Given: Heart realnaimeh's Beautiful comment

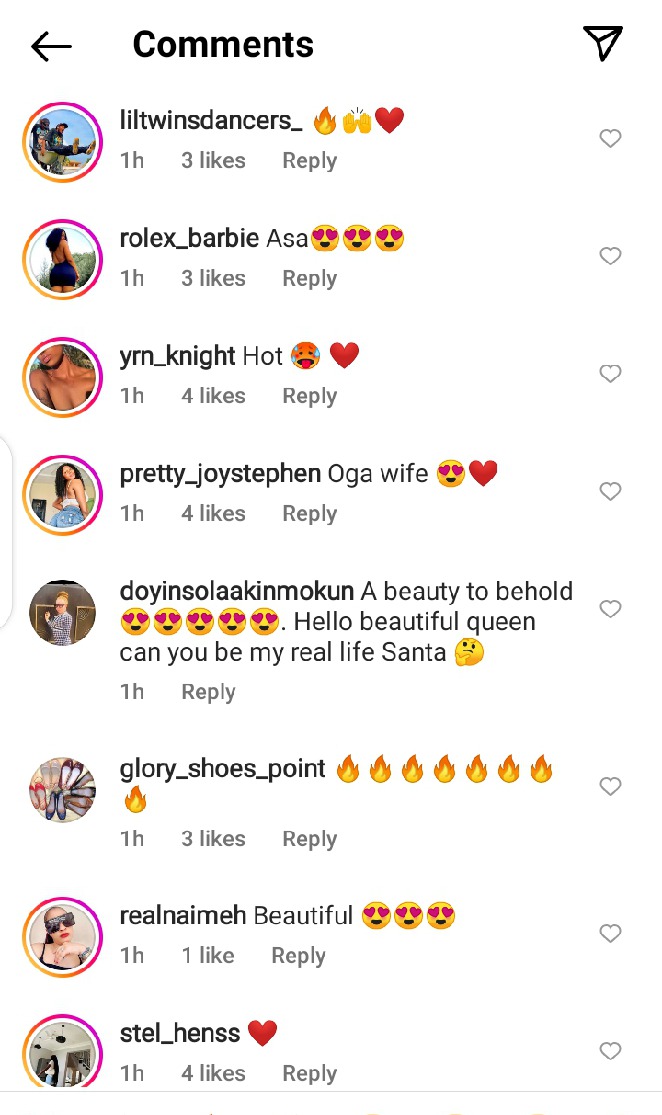Looking at the screenshot, I should click(610, 934).
